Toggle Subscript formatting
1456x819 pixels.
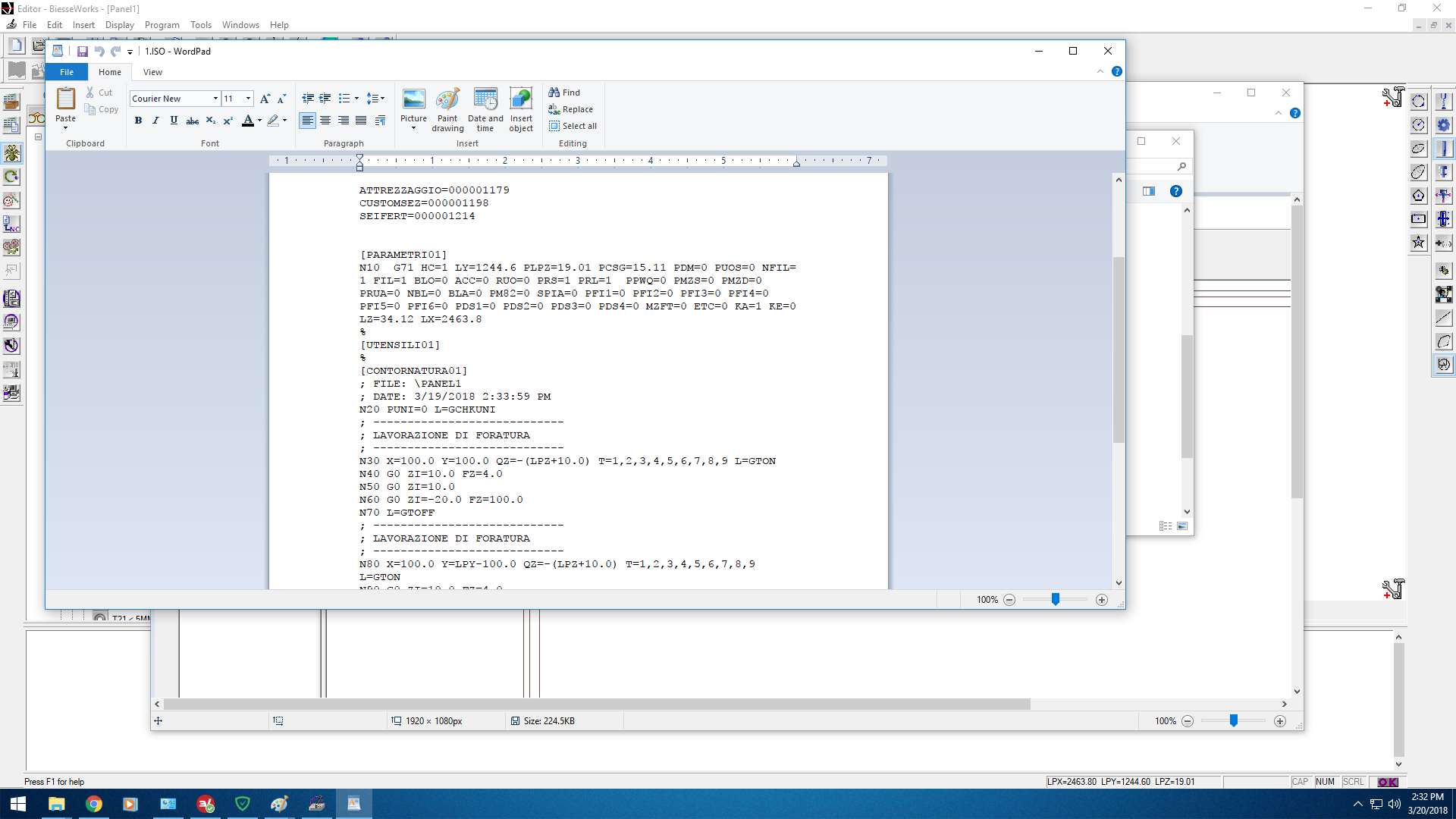click(211, 121)
